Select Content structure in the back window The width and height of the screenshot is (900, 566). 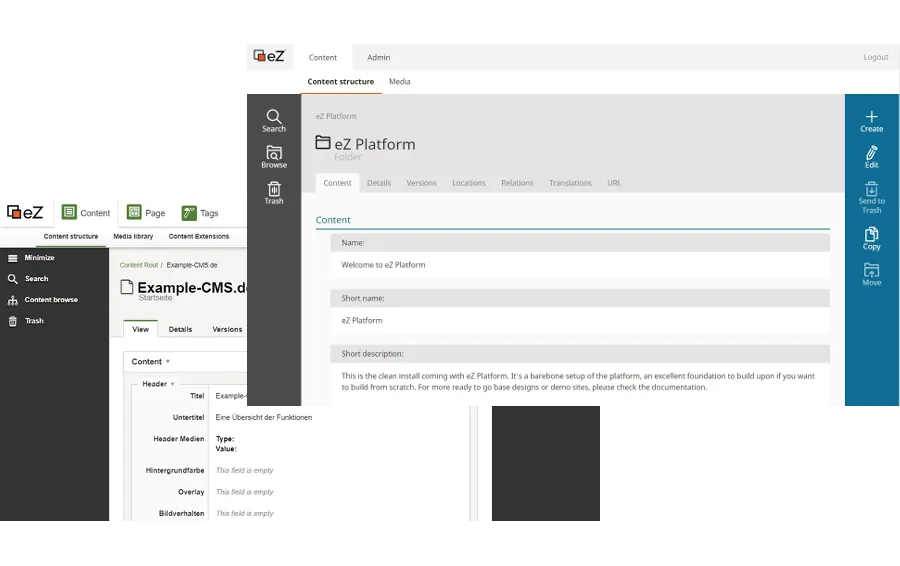click(x=71, y=237)
